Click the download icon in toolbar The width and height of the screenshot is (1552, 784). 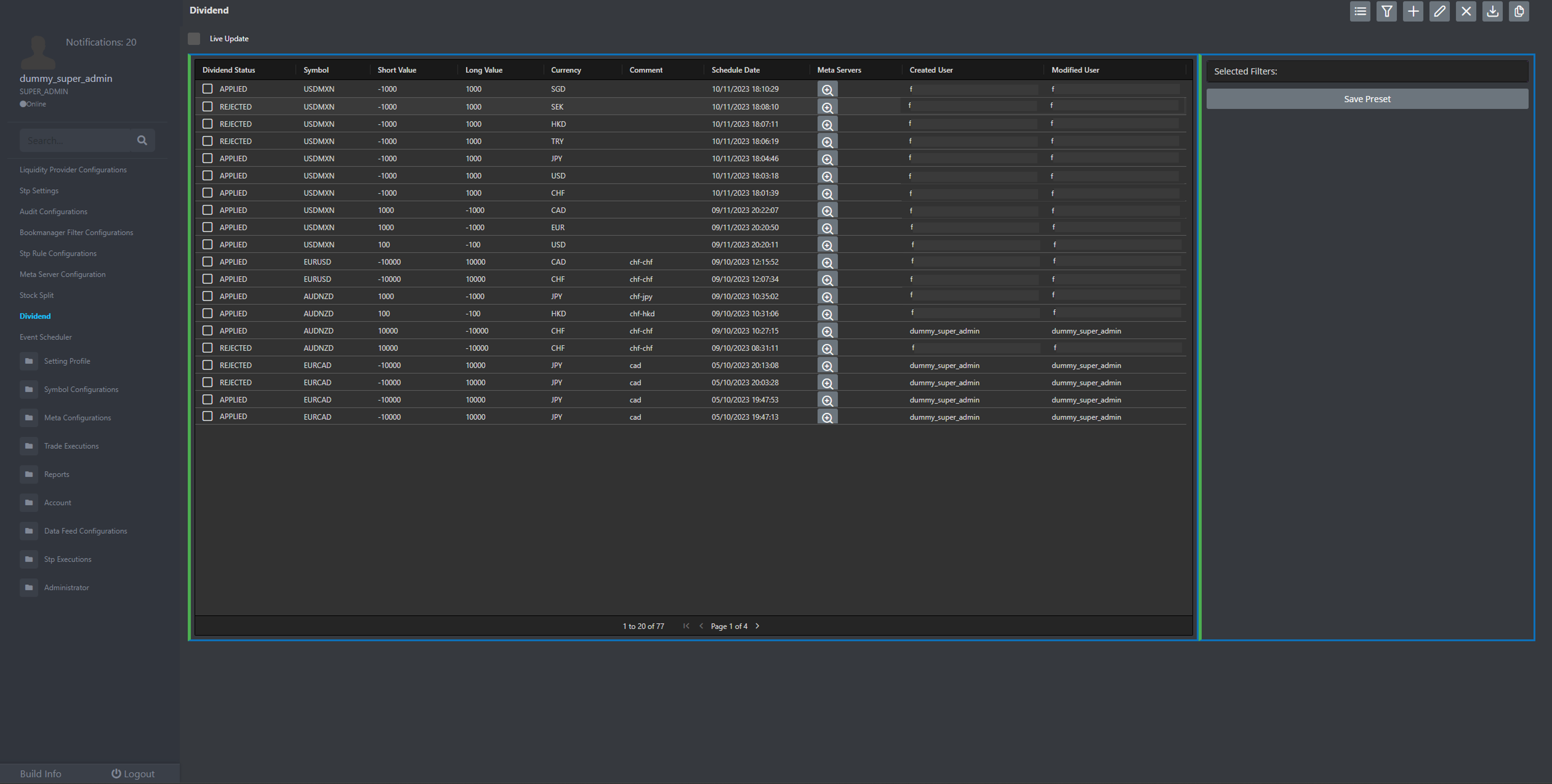point(1492,11)
